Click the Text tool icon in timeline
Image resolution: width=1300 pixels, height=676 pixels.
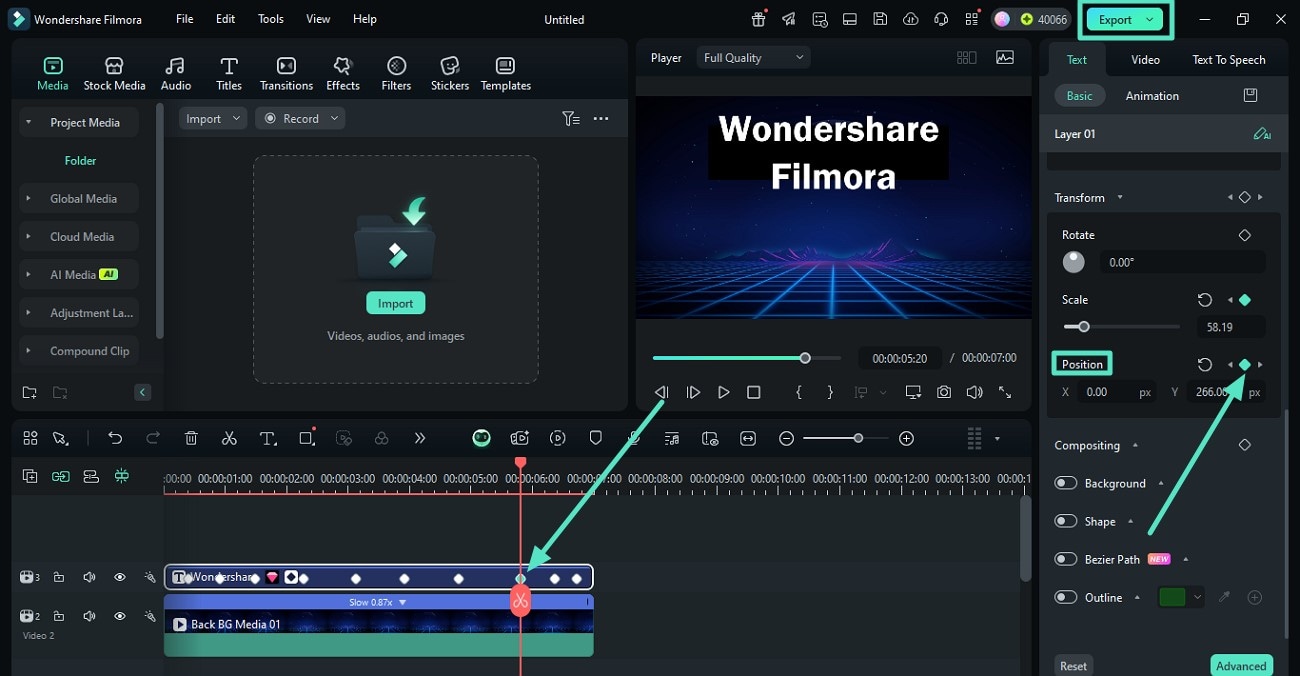pyautogui.click(x=268, y=438)
